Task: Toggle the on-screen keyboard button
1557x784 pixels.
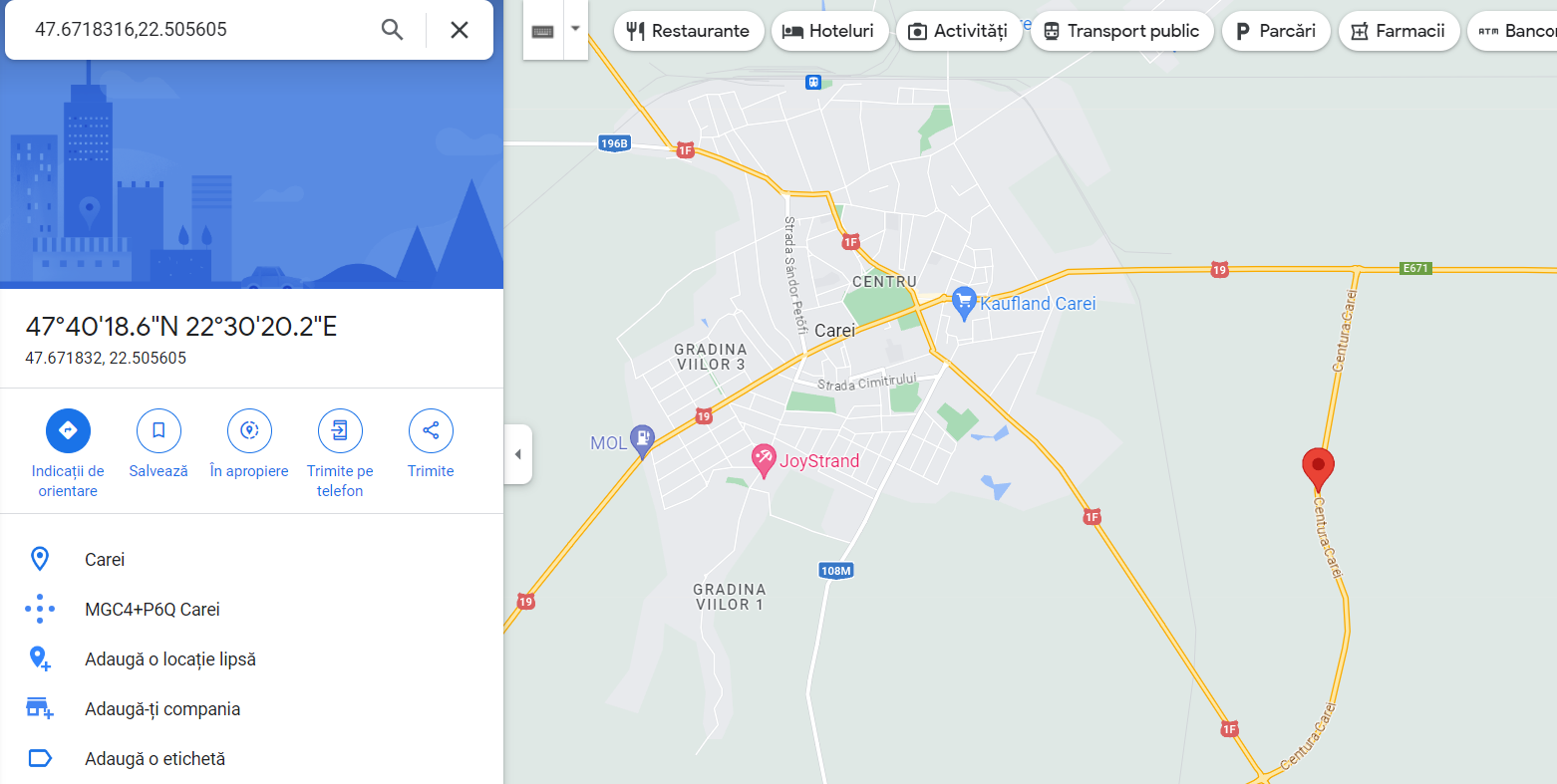Action: coord(543,30)
